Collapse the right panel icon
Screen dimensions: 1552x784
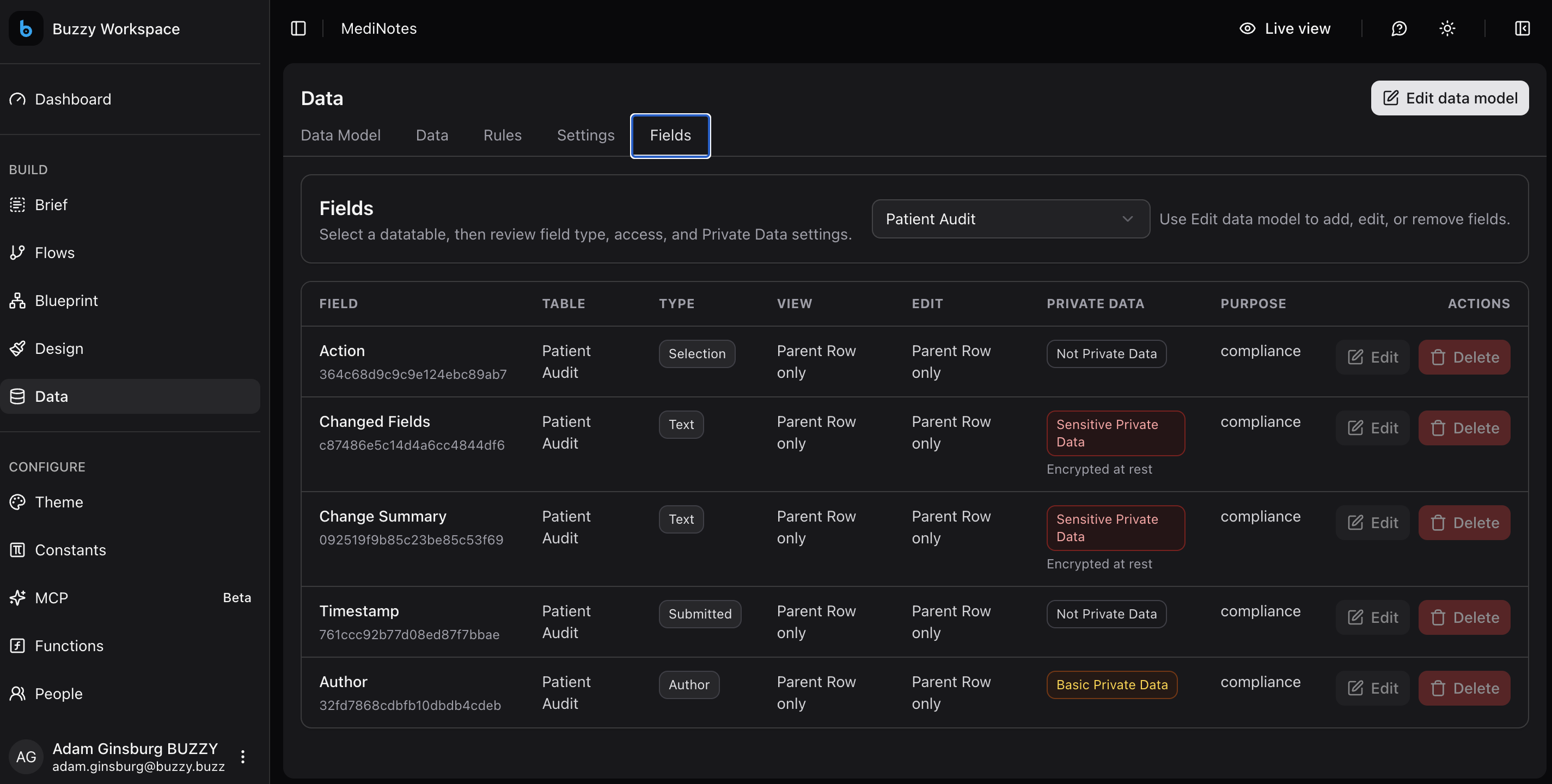[x=1522, y=28]
